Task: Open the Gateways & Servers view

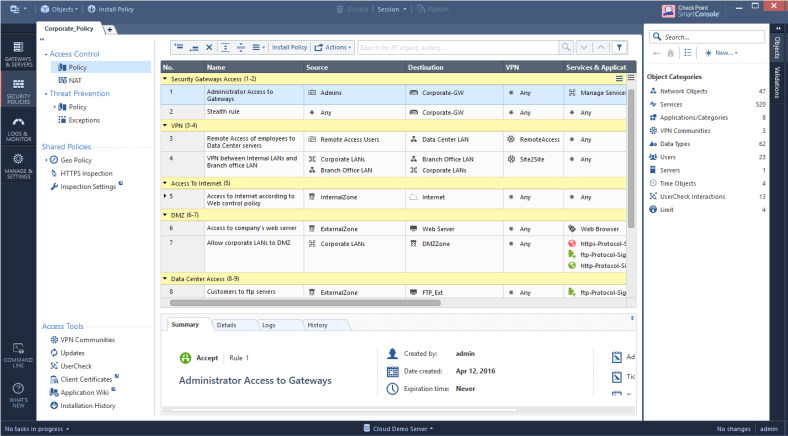Action: (x=17, y=53)
